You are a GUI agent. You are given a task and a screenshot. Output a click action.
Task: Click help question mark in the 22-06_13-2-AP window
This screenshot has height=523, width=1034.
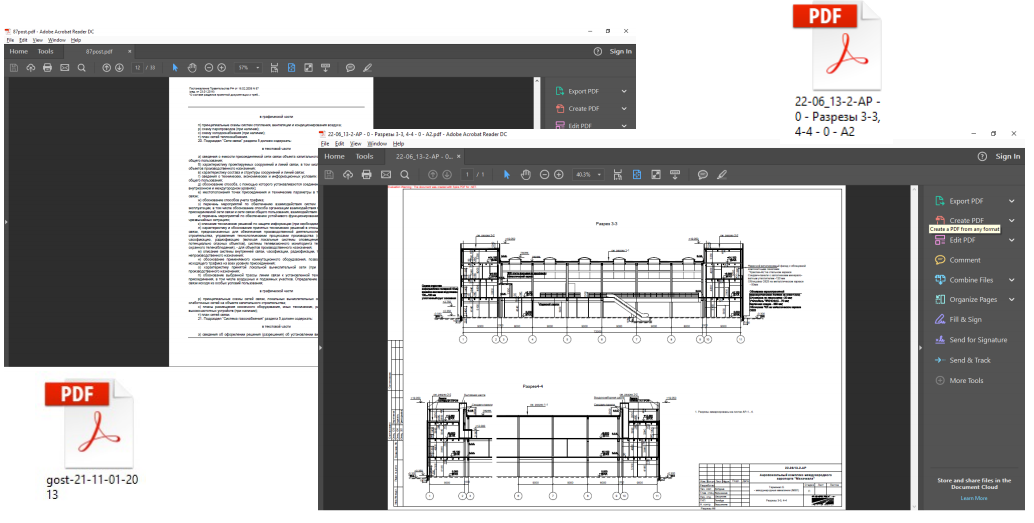982,156
